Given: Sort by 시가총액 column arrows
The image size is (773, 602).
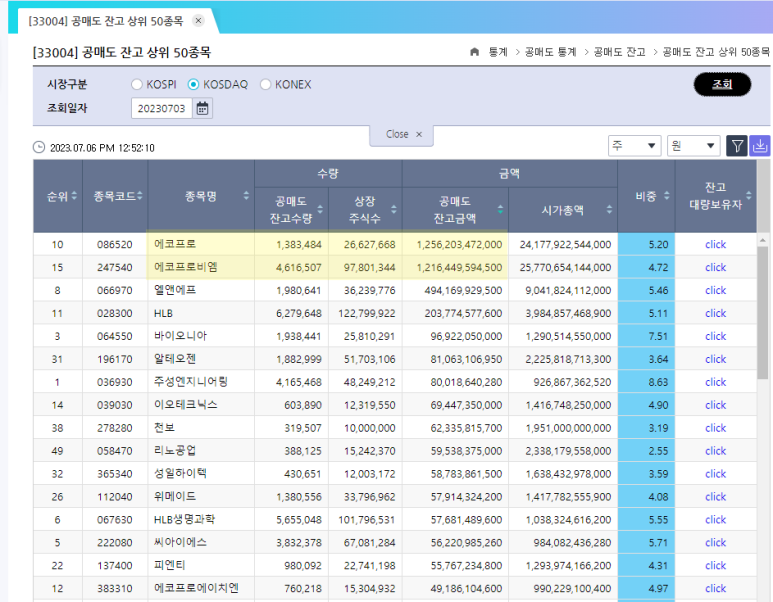Looking at the screenshot, I should point(609,210).
